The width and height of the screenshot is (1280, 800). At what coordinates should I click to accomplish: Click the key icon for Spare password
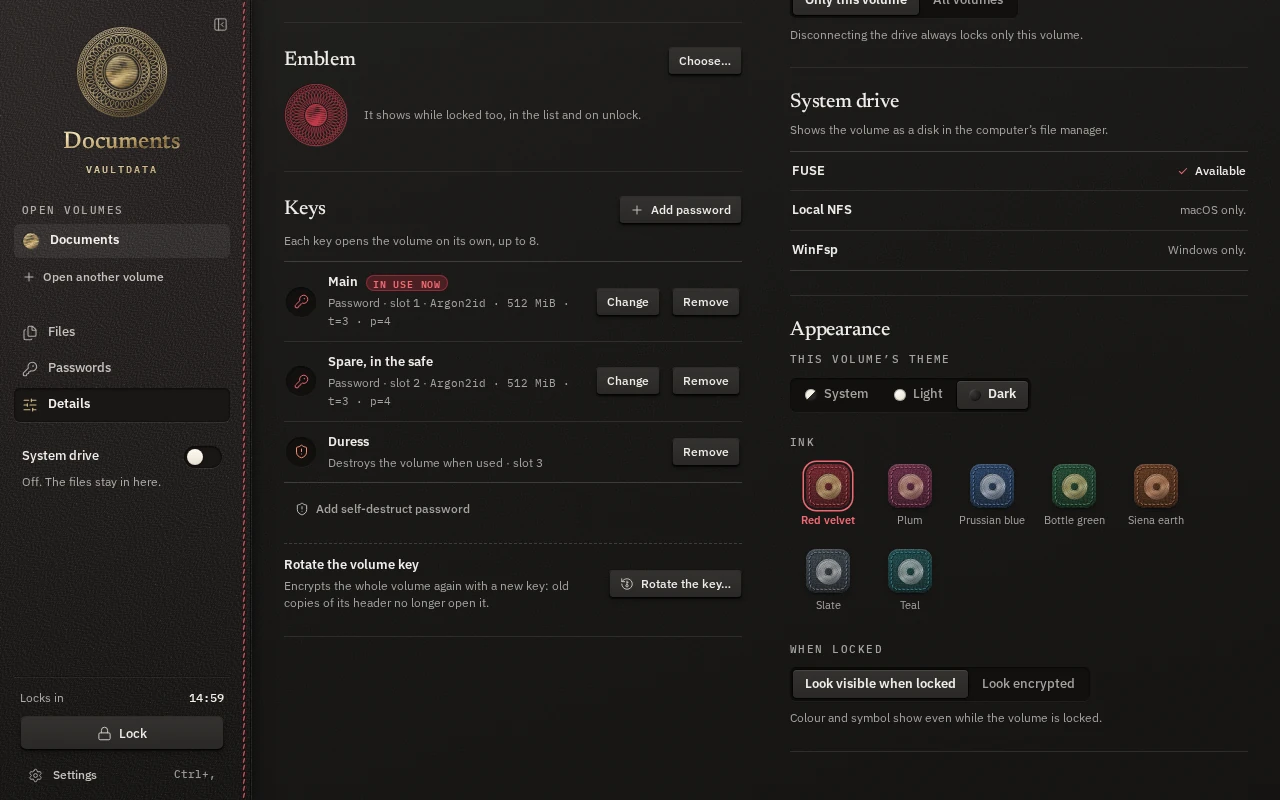[x=301, y=381]
